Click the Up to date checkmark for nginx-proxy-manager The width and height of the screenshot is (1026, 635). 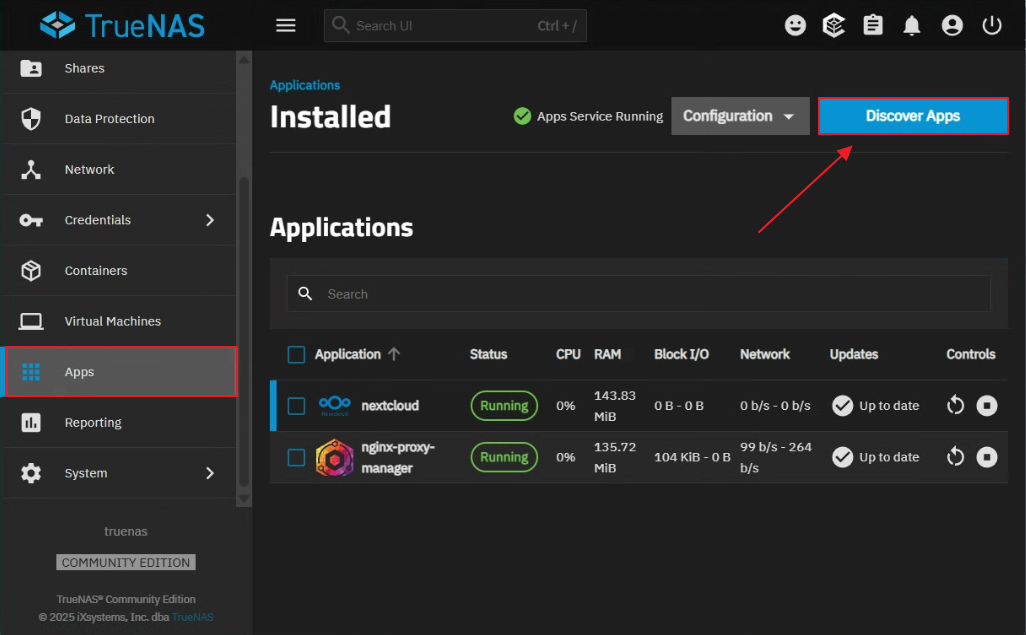pyautogui.click(x=842, y=457)
